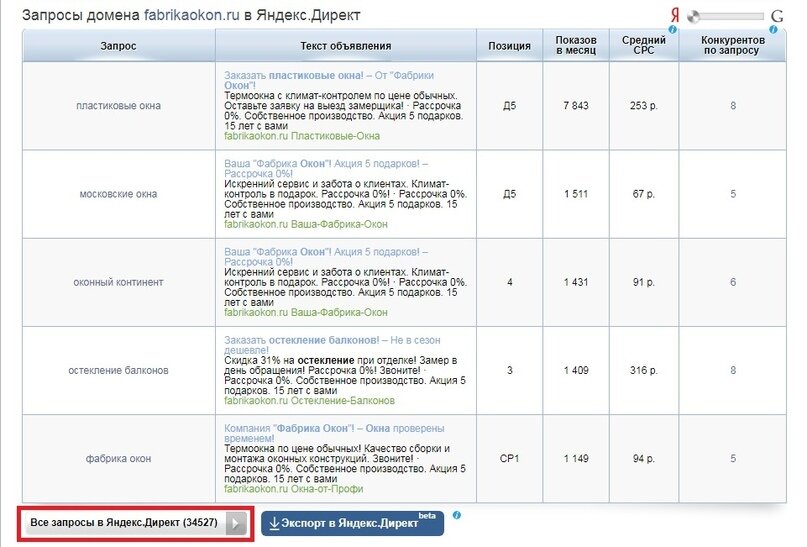
Task: Click position Д5 in московские окна row
Action: [510, 194]
